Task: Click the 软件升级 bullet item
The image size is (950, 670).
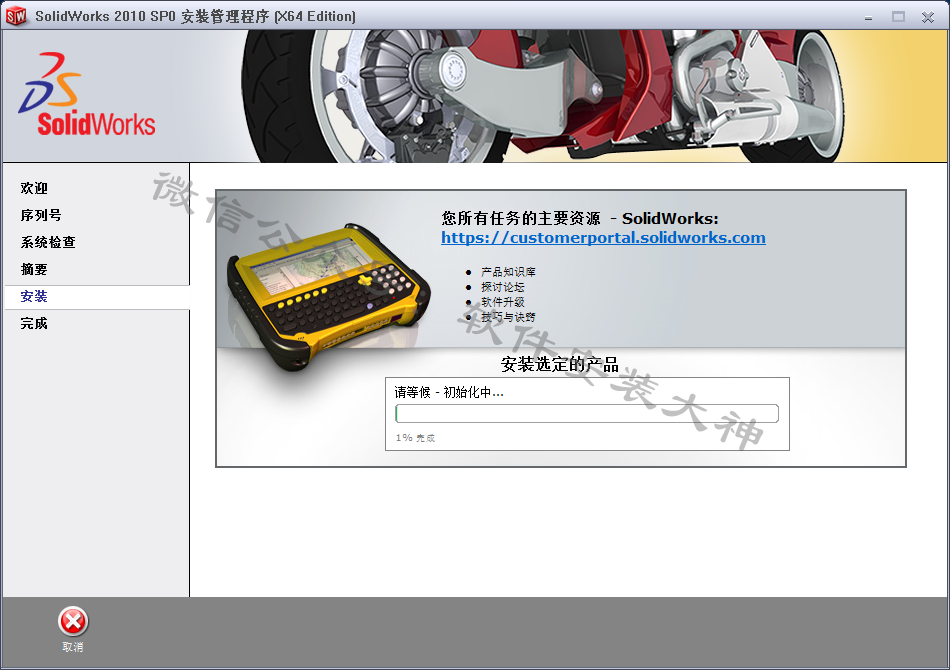Action: 502,302
